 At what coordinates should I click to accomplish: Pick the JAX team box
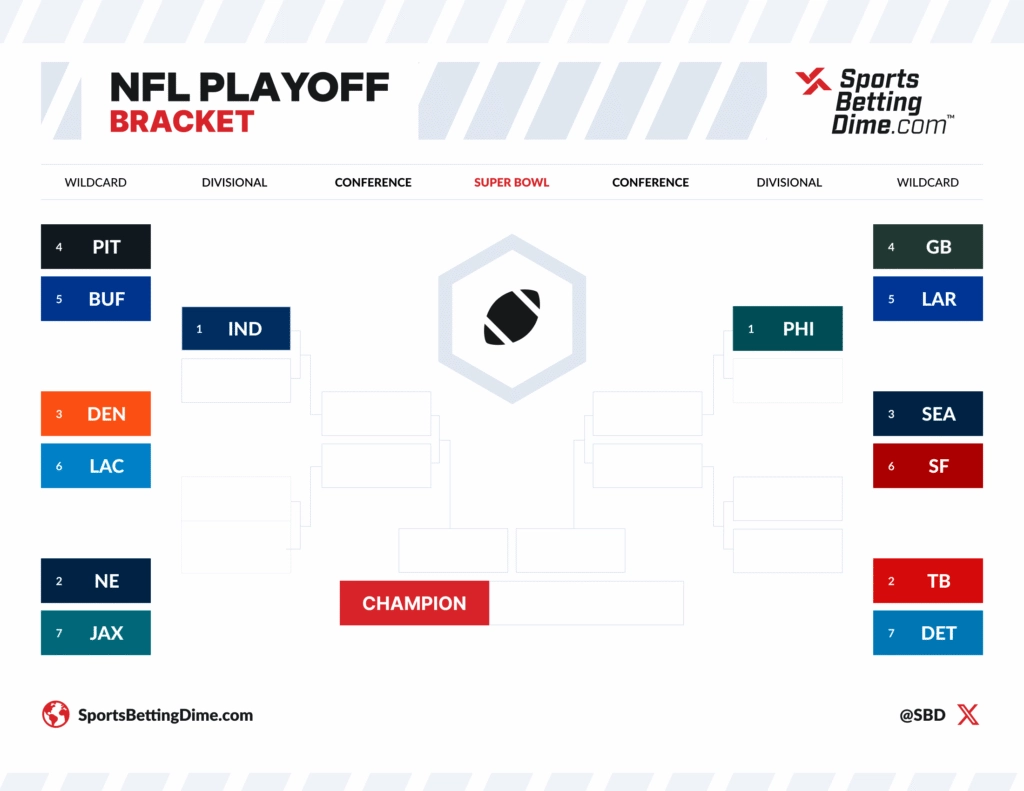pos(96,633)
